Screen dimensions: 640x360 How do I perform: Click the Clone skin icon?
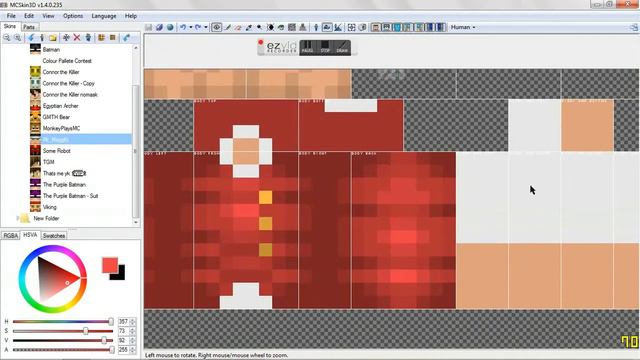click(x=88, y=38)
